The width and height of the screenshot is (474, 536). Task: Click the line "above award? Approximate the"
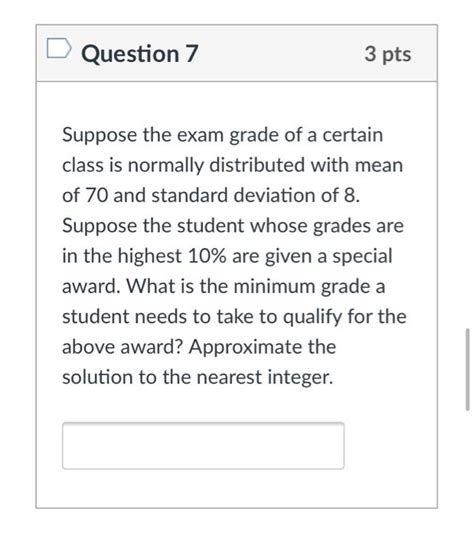coord(199,347)
